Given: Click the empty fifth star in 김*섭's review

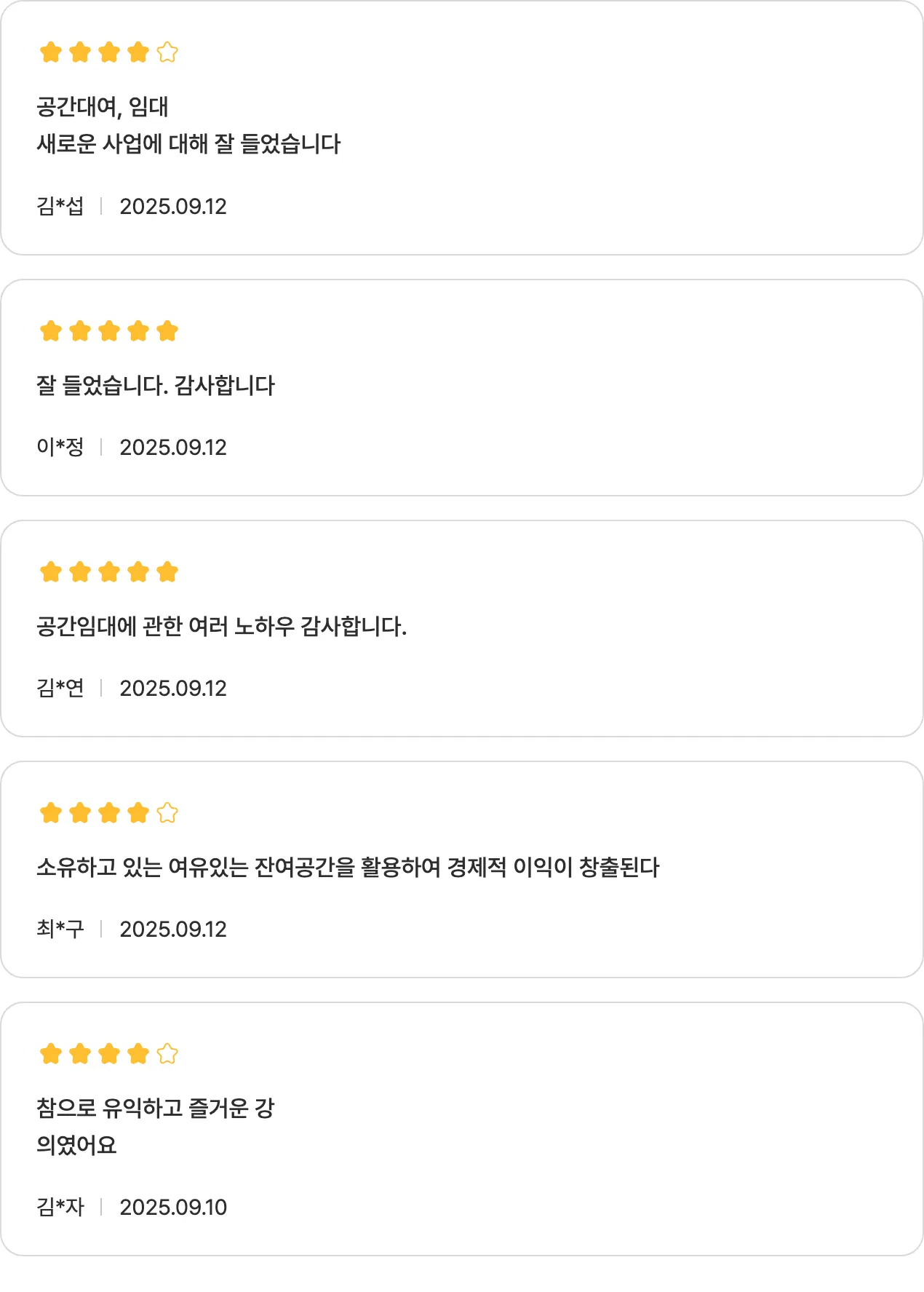Looking at the screenshot, I should pos(167,52).
